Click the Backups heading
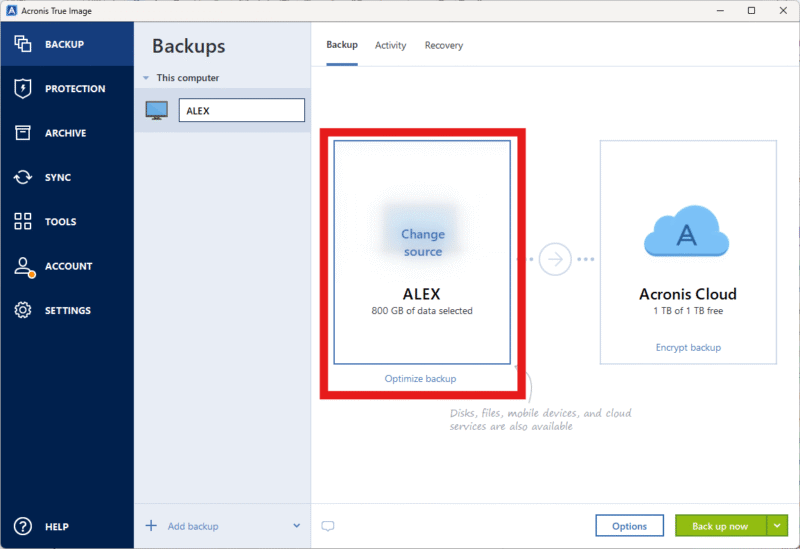This screenshot has width=800, height=549. pyautogui.click(x=189, y=46)
